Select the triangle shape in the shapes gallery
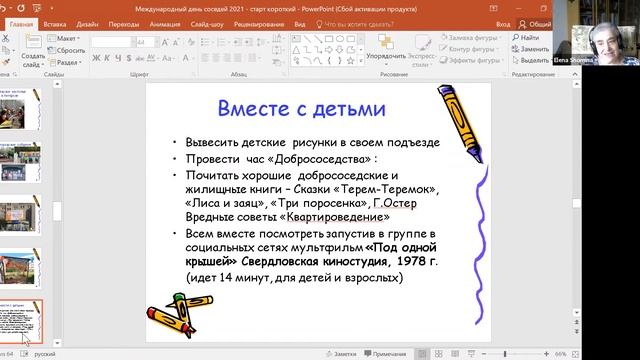The height and width of the screenshot is (360, 640). [296, 50]
